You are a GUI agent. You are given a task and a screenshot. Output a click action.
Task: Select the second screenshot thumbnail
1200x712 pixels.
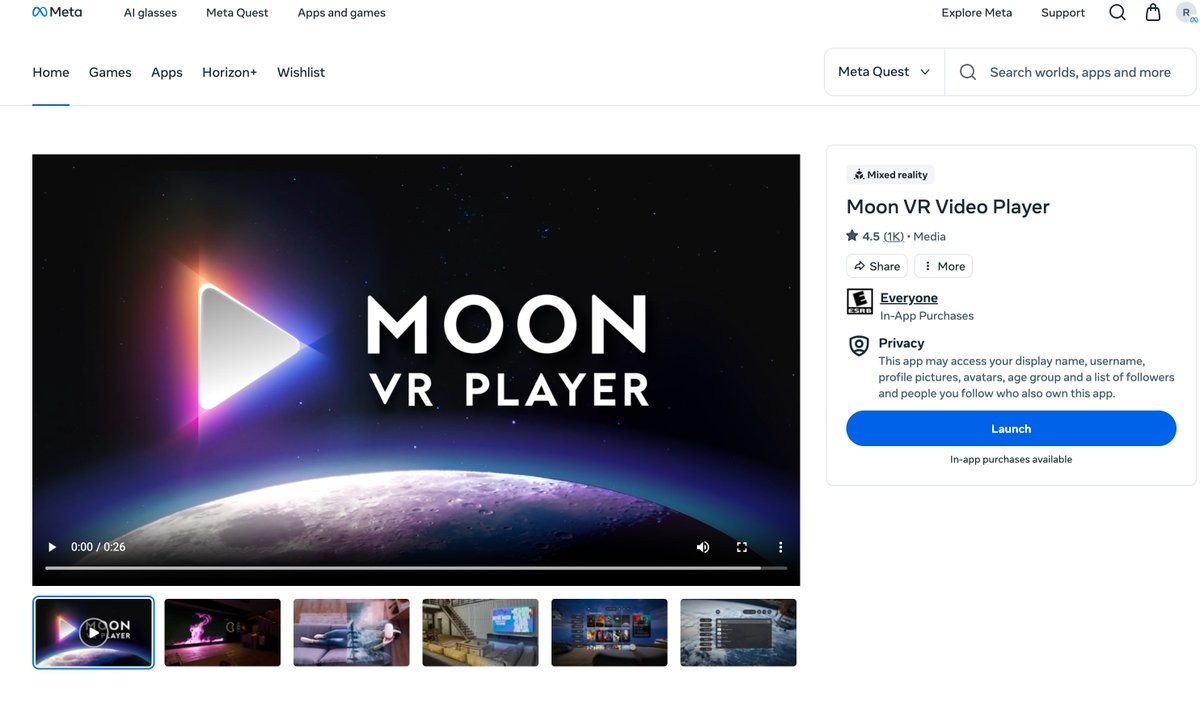[222, 632]
